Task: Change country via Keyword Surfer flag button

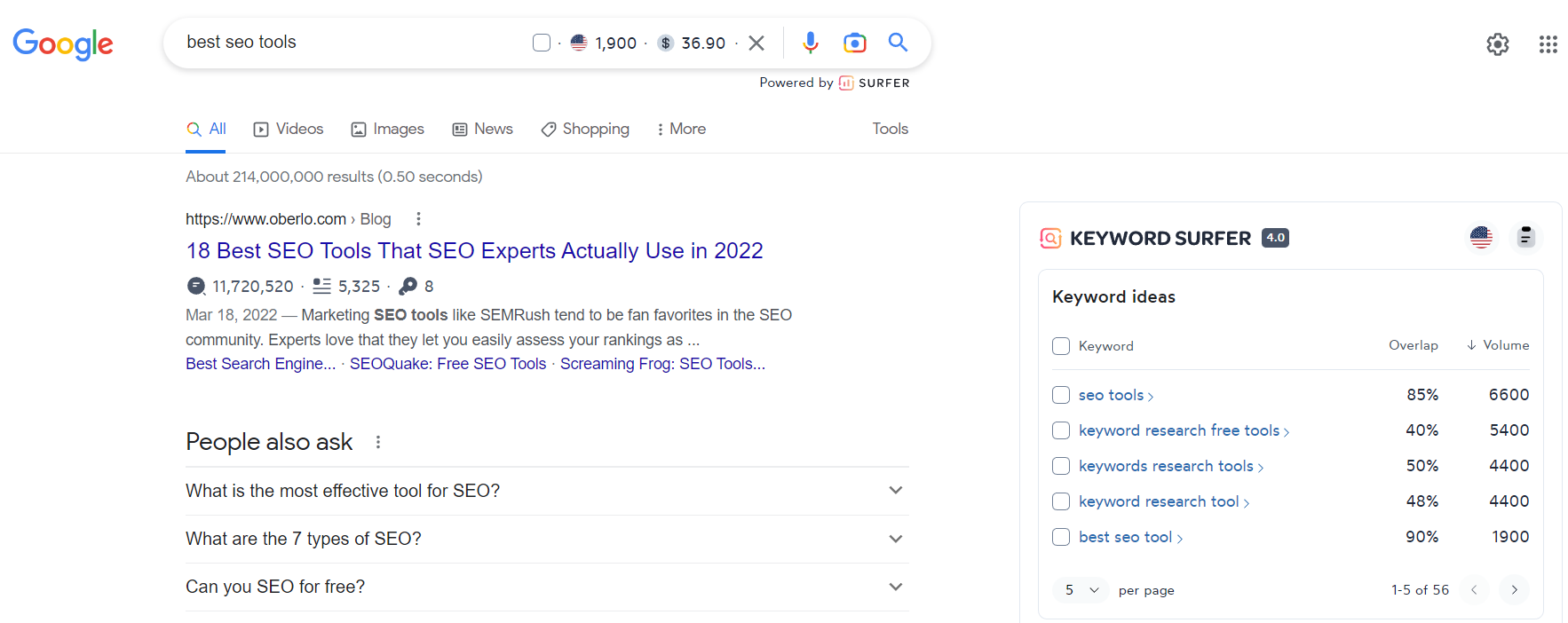Action: [x=1481, y=237]
